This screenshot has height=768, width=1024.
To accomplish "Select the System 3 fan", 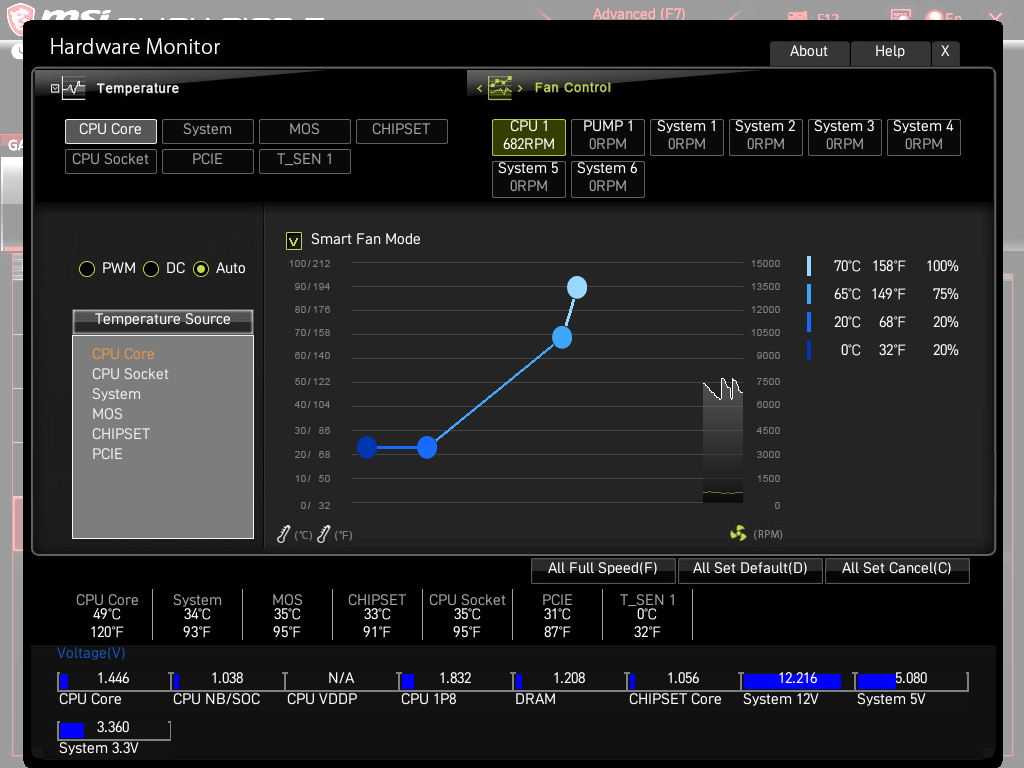I will pos(844,136).
